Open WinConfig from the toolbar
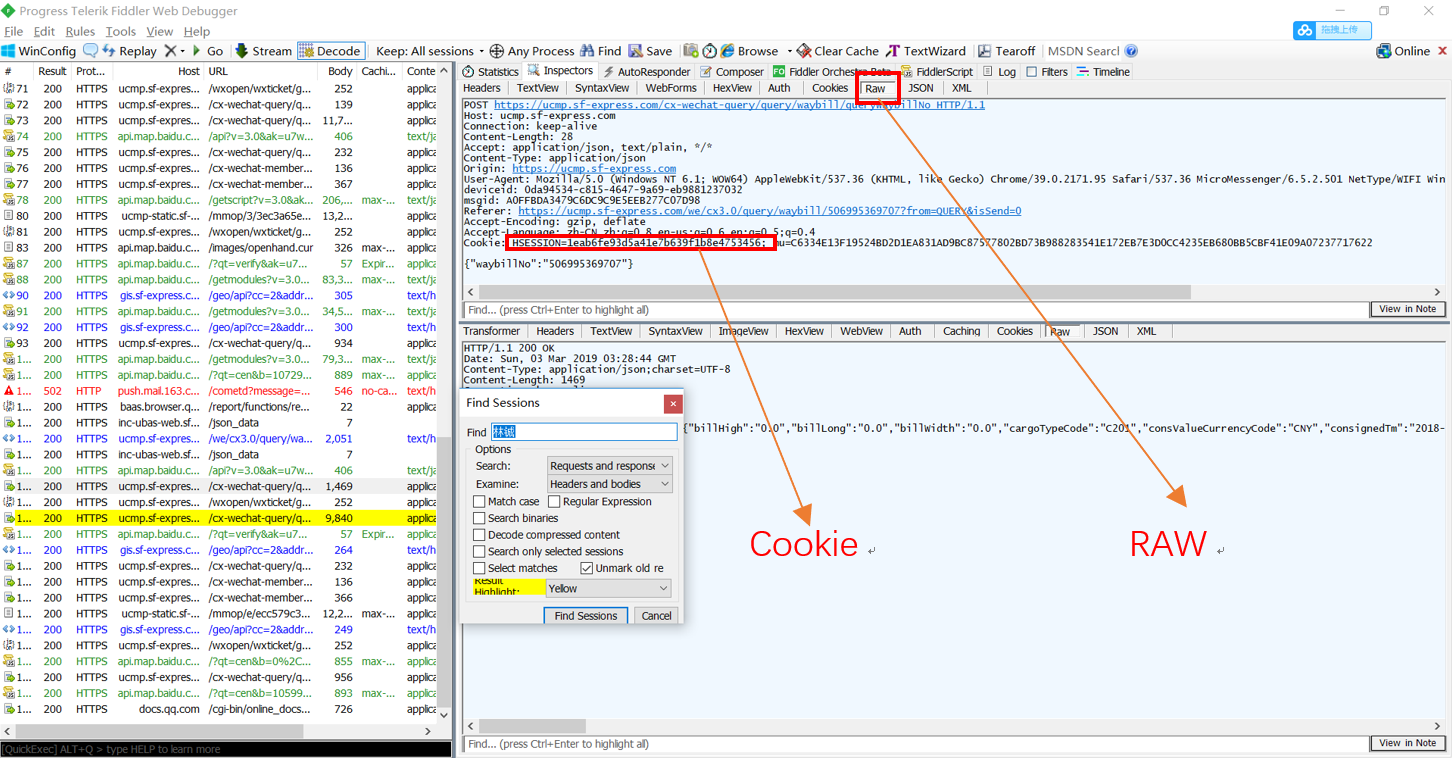Viewport: 1452px width, 758px height. (39, 51)
